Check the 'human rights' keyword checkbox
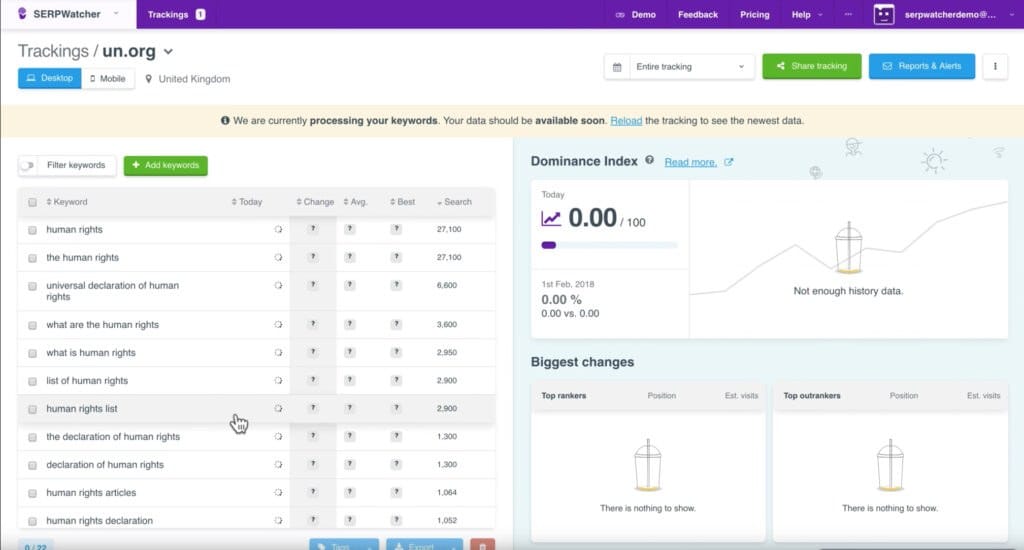The image size is (1024, 550). [32, 230]
